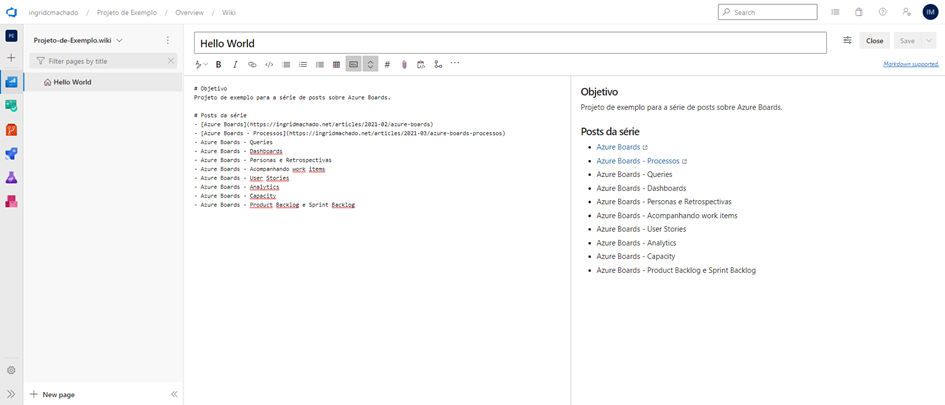The image size is (945, 405).
Task: Click the page title field Hello World
Action: [510, 43]
